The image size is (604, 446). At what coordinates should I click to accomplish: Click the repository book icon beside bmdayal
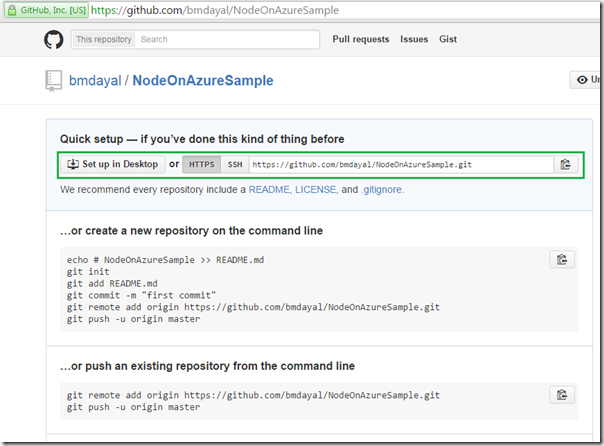click(x=54, y=80)
